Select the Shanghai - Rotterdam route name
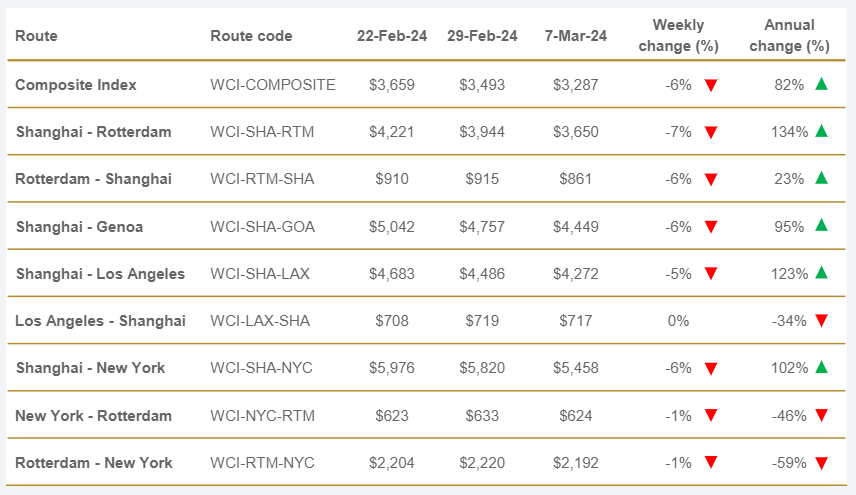This screenshot has height=495, width=856. [93, 132]
